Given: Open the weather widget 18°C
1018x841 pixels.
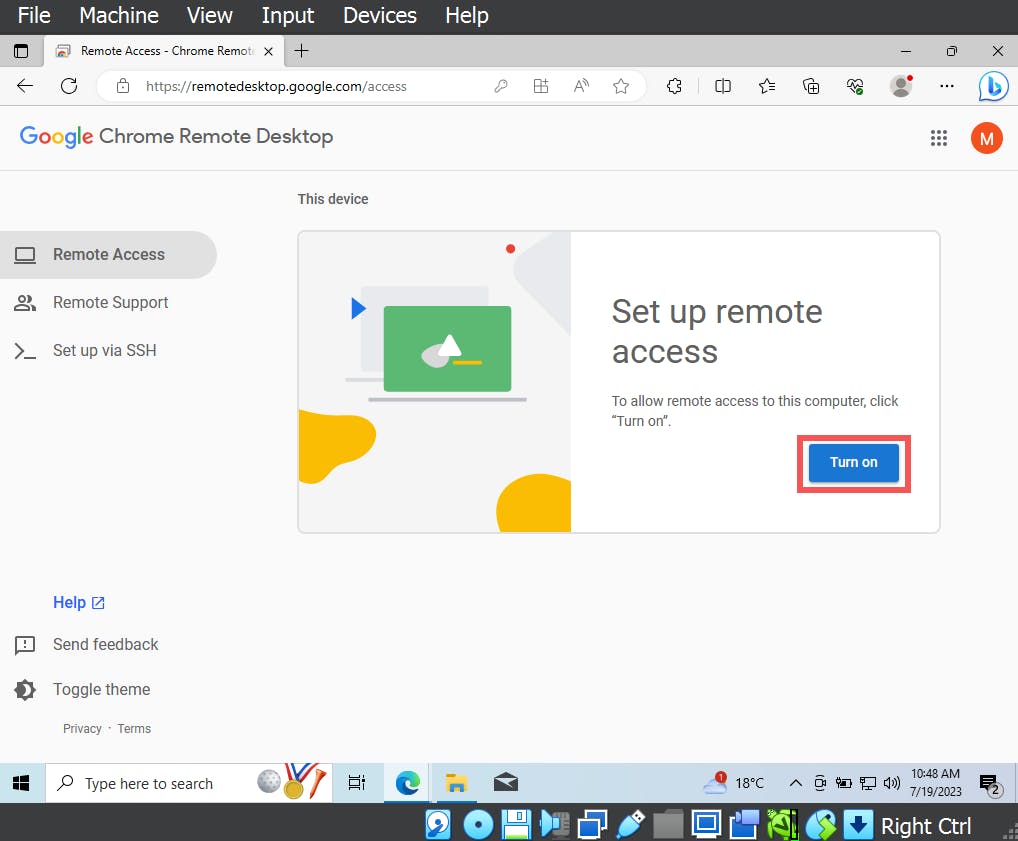Looking at the screenshot, I should pos(734,783).
